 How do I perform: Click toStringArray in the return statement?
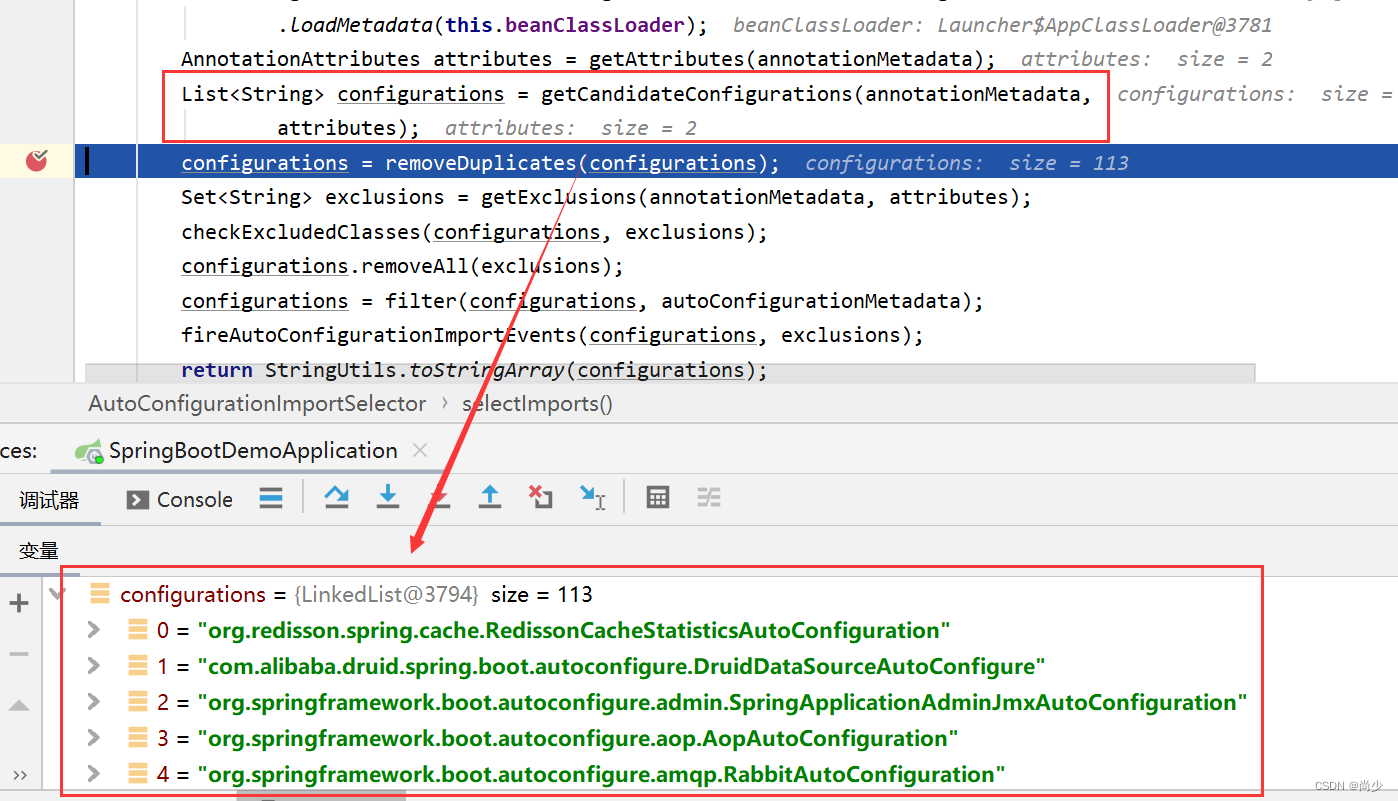click(x=487, y=370)
